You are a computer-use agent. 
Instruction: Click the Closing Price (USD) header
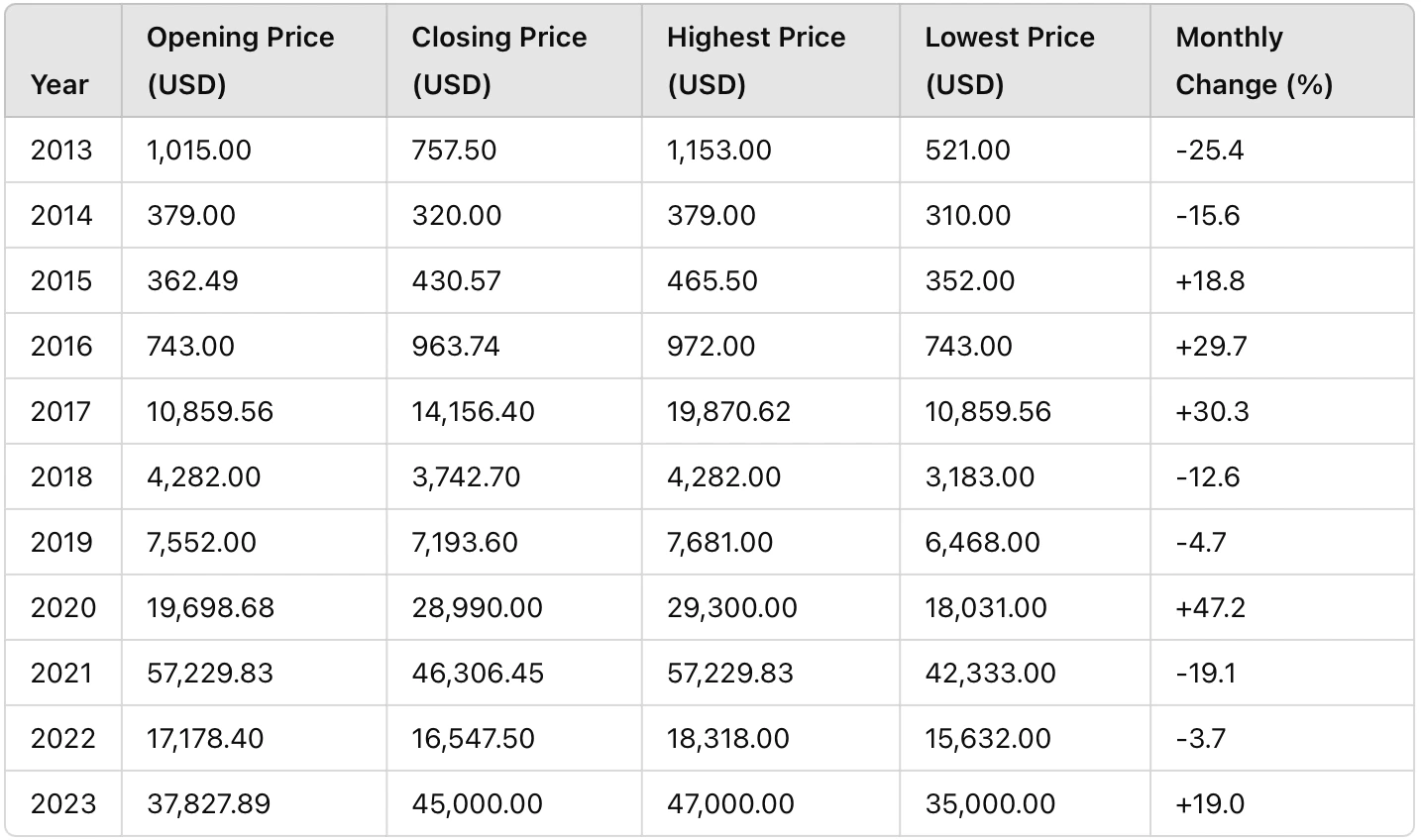pyautogui.click(x=499, y=60)
